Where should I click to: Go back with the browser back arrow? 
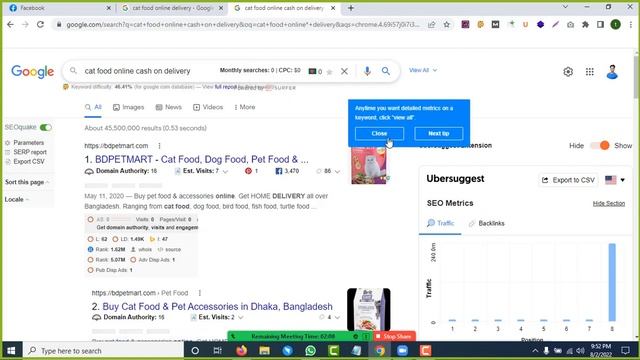(11, 24)
